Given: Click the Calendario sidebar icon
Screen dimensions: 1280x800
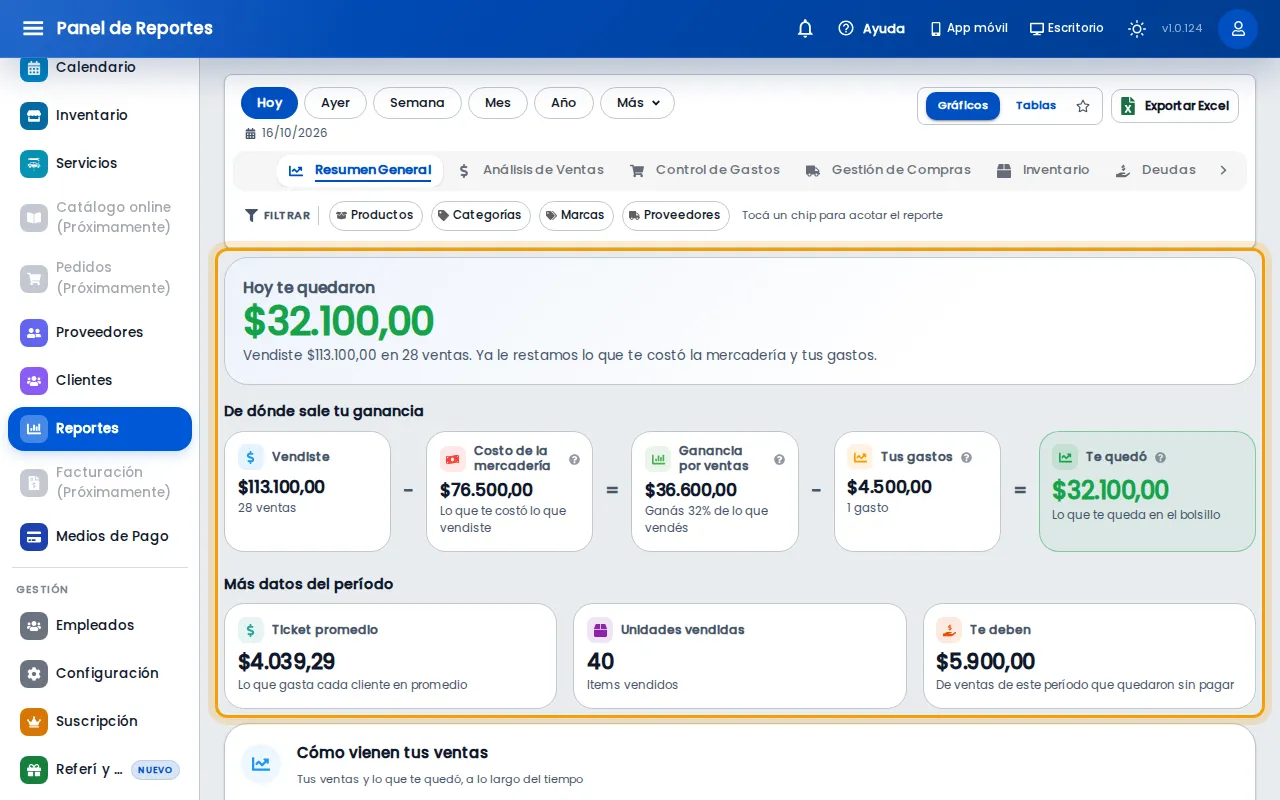Looking at the screenshot, I should pyautogui.click(x=34, y=68).
